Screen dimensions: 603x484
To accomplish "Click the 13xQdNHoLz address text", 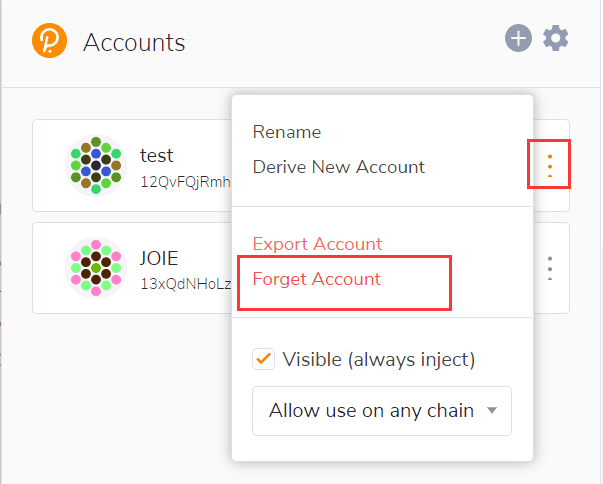I will click(x=186, y=284).
